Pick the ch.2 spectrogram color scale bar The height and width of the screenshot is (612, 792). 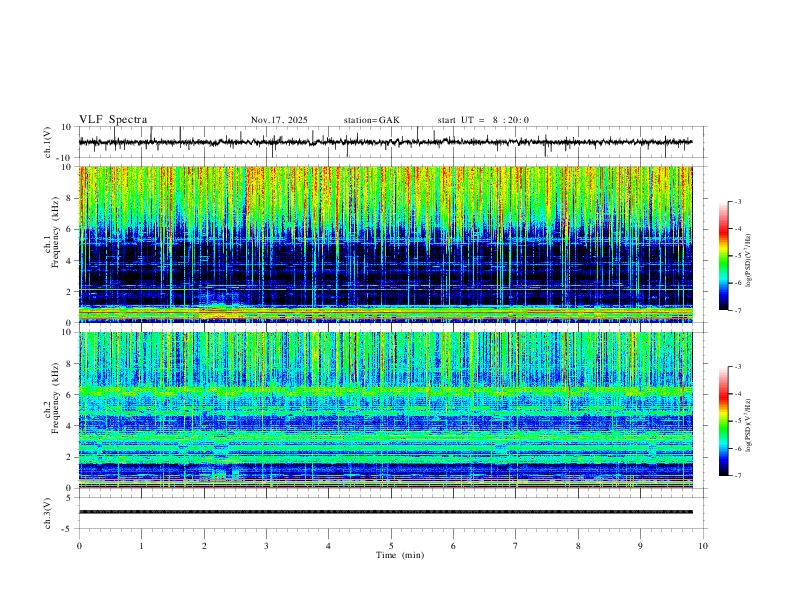click(x=723, y=421)
